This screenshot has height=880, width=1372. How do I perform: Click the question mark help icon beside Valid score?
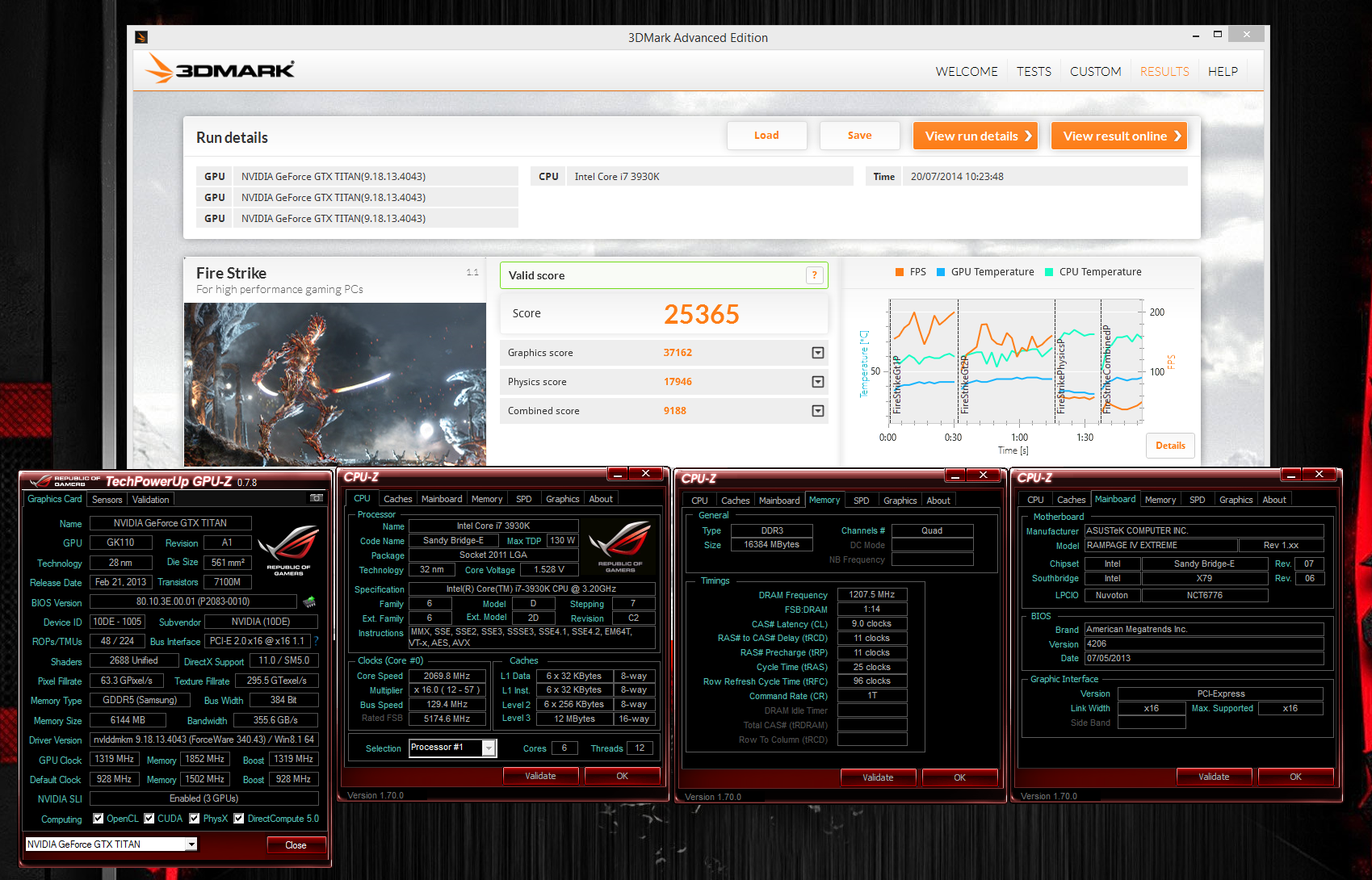coord(814,275)
